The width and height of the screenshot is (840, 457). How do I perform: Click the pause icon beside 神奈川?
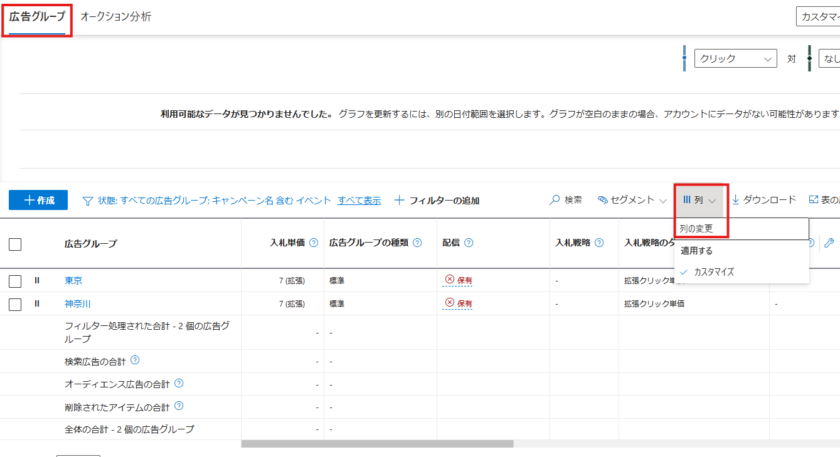pos(38,304)
